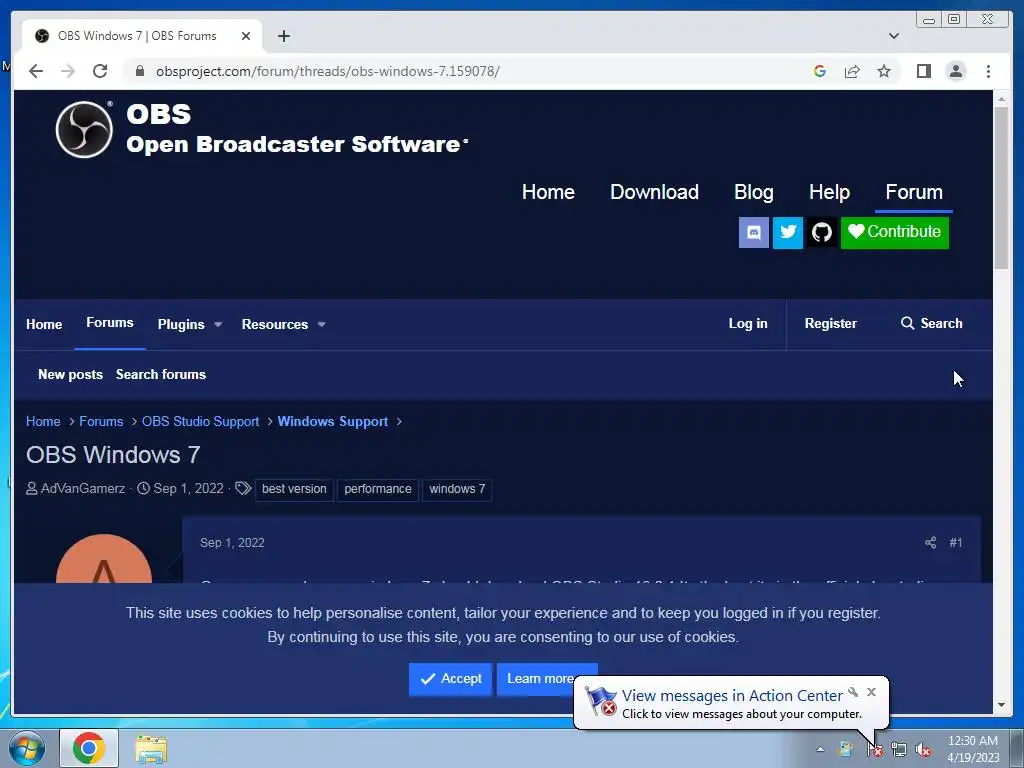Screen dimensions: 1024x768
Task: Click the share icon on post #1
Action: [x=931, y=543]
